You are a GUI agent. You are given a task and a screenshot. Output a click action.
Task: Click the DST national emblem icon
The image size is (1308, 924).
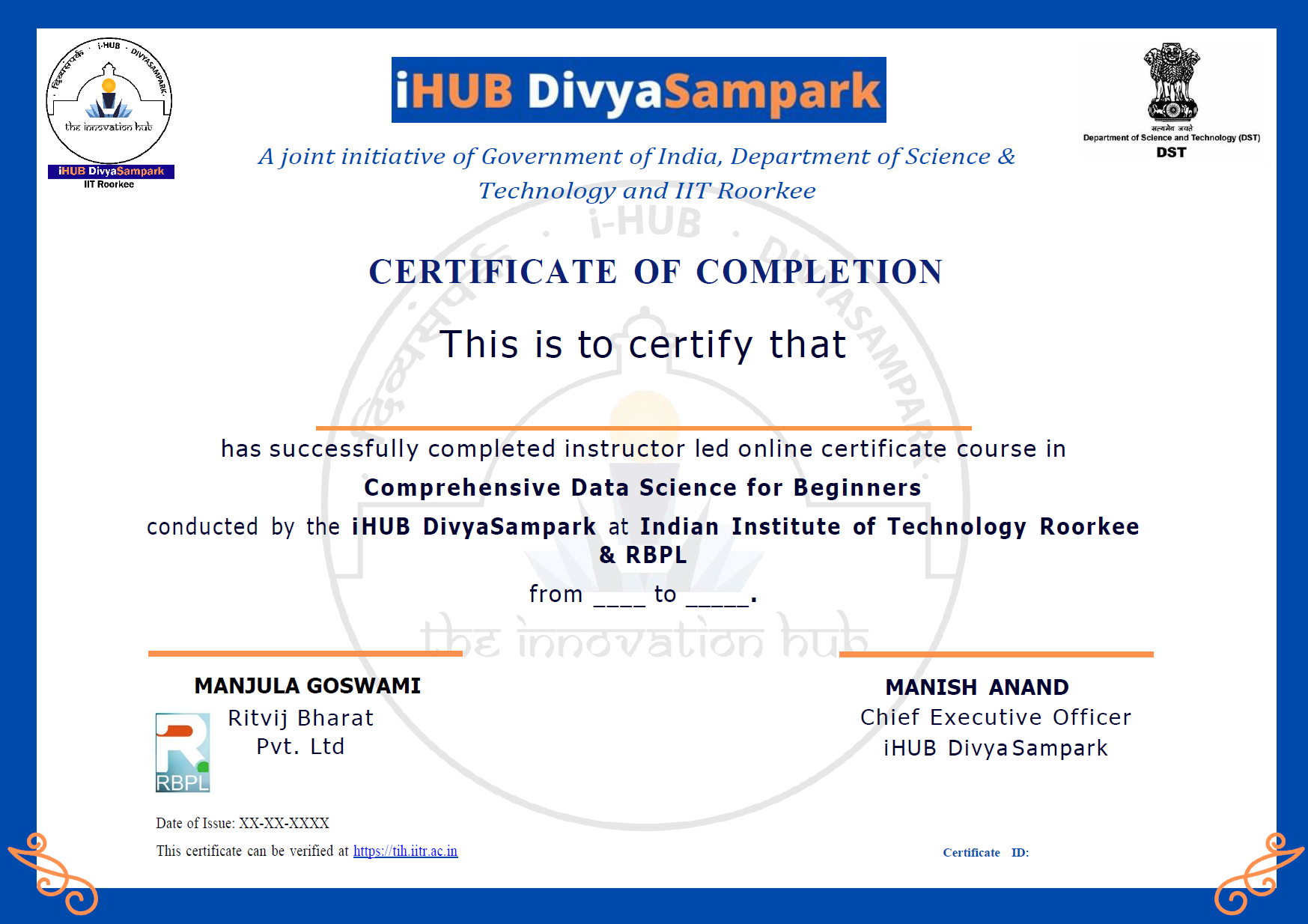[1171, 82]
